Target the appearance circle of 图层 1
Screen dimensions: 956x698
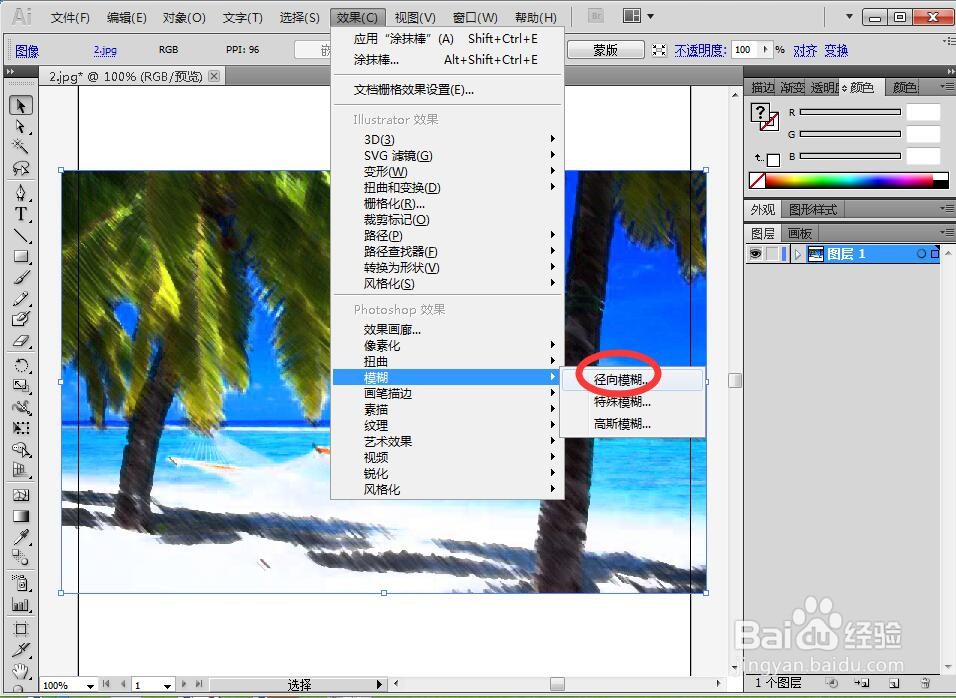click(x=921, y=253)
